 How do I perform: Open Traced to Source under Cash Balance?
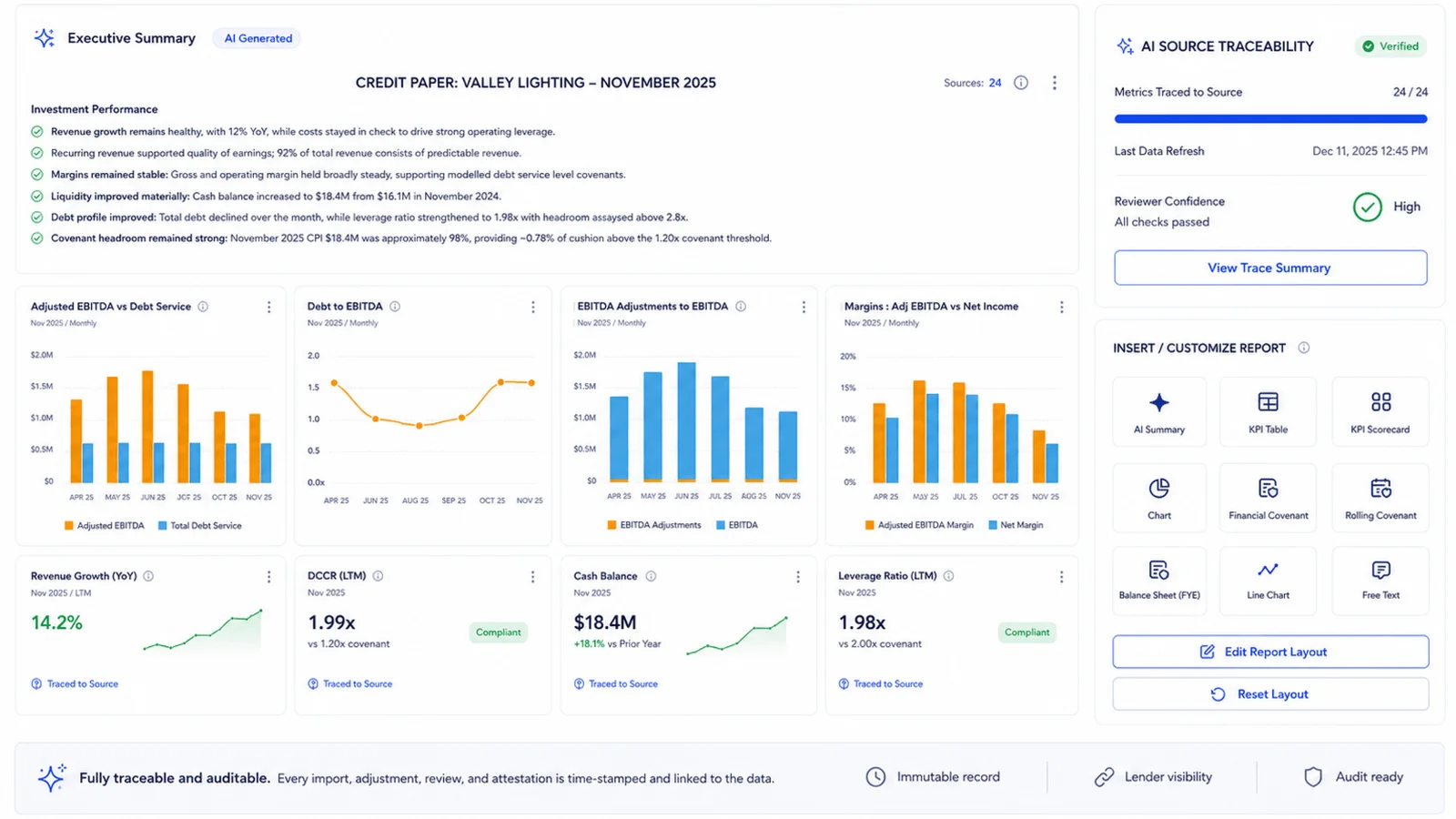pyautogui.click(x=616, y=683)
